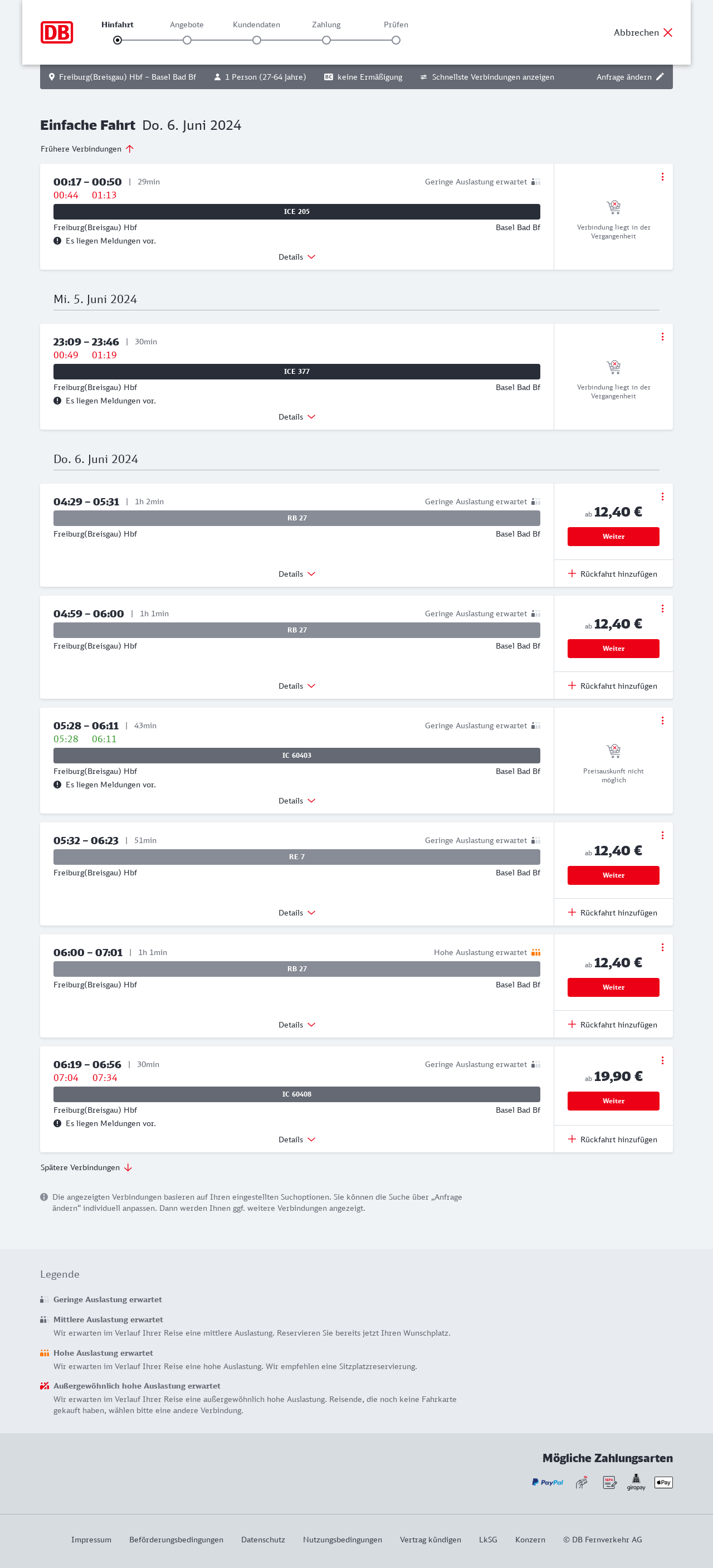This screenshot has width=713, height=1568.
Task: Click the PayPal payment icon in footer
Action: pos(548,1482)
